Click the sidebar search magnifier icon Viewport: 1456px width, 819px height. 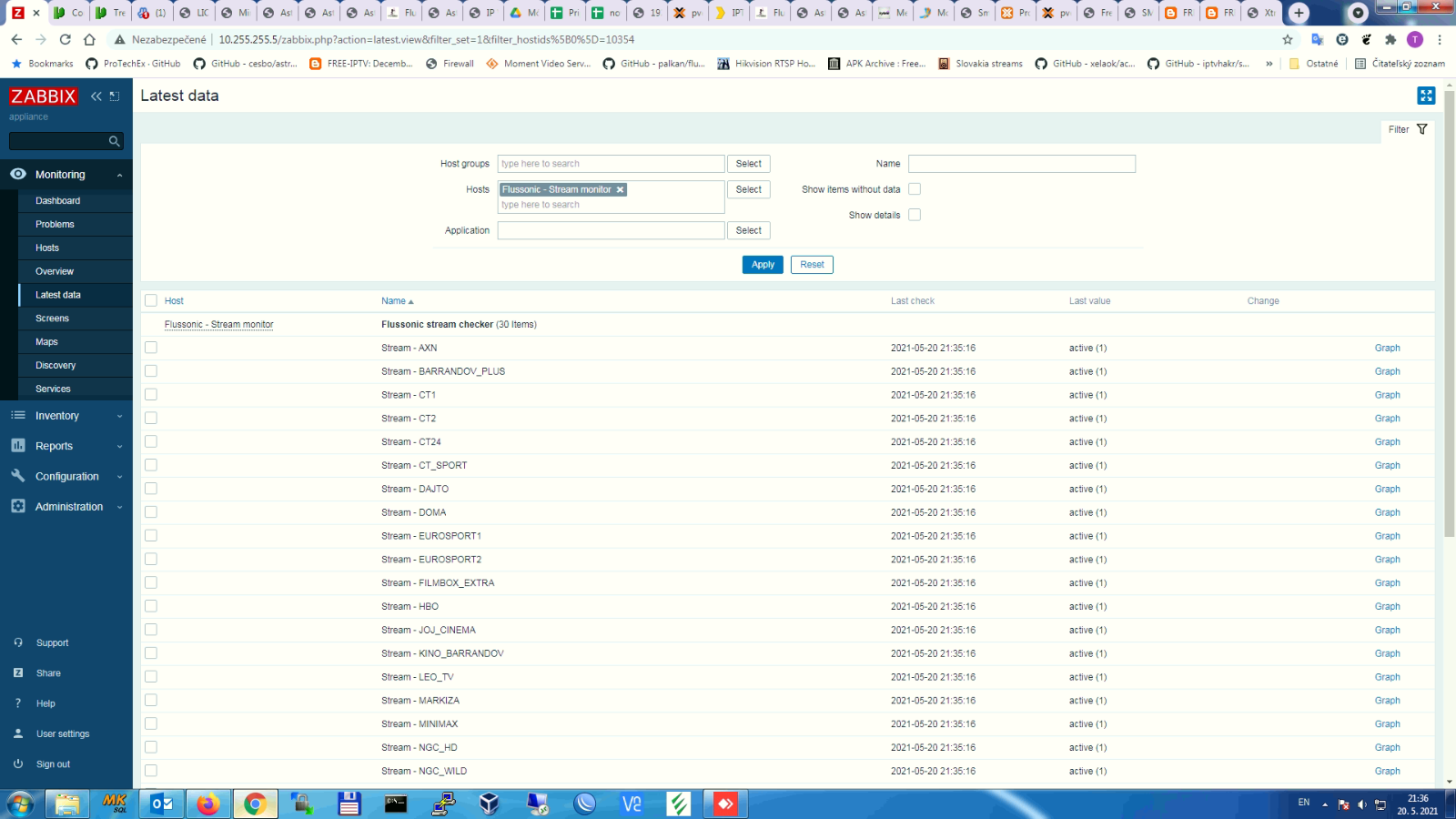click(114, 141)
